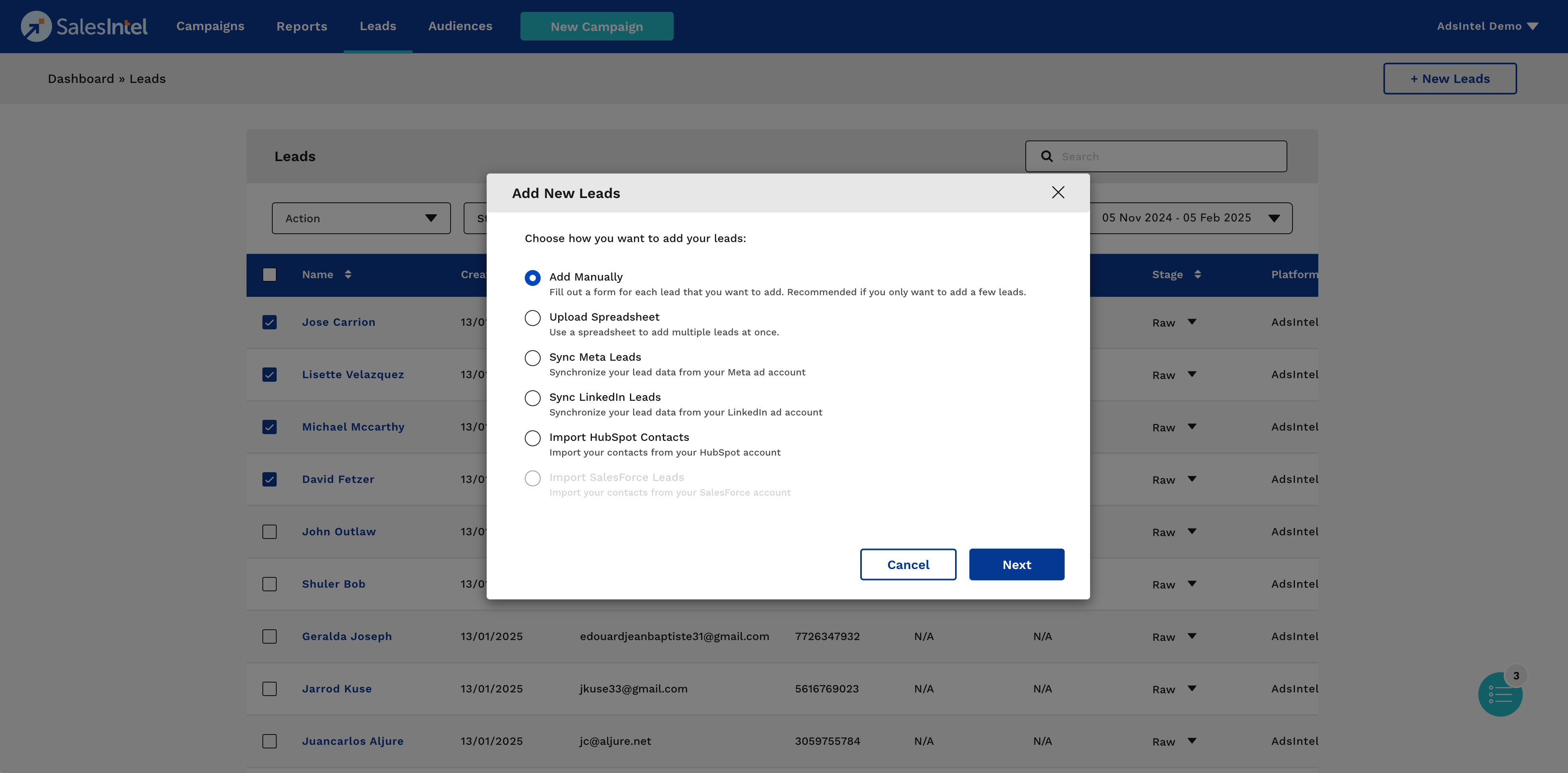The width and height of the screenshot is (1568, 773).
Task: Close the Add New Leads dialog
Action: 1058,192
